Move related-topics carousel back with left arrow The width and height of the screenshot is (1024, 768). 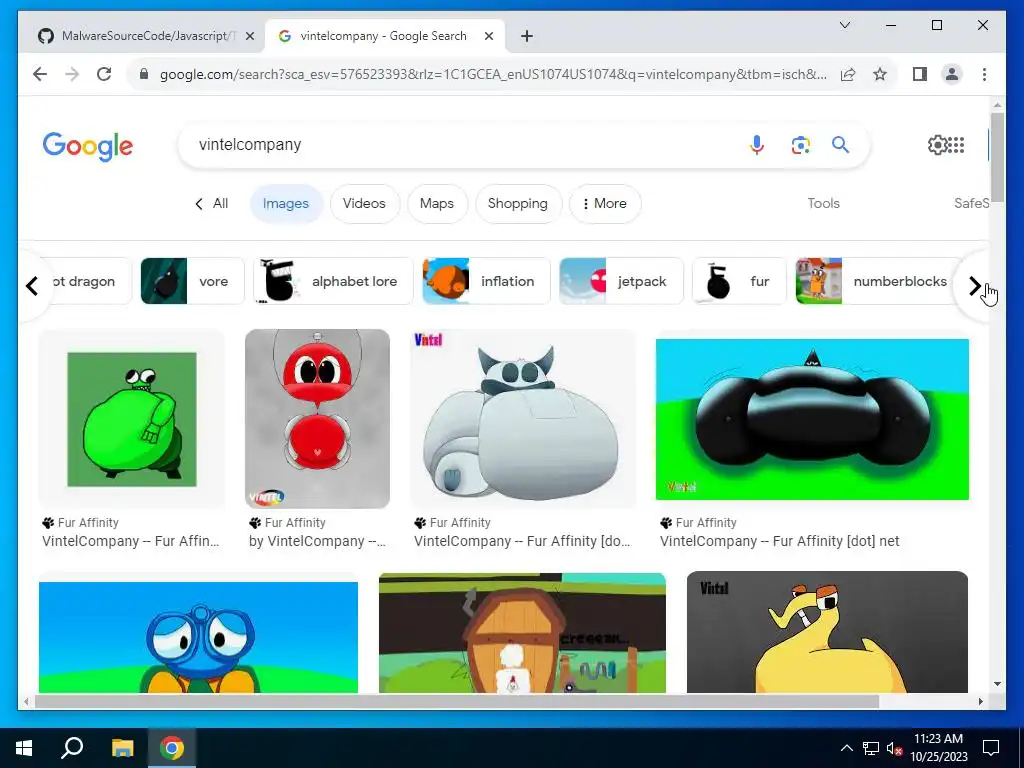pyautogui.click(x=32, y=286)
